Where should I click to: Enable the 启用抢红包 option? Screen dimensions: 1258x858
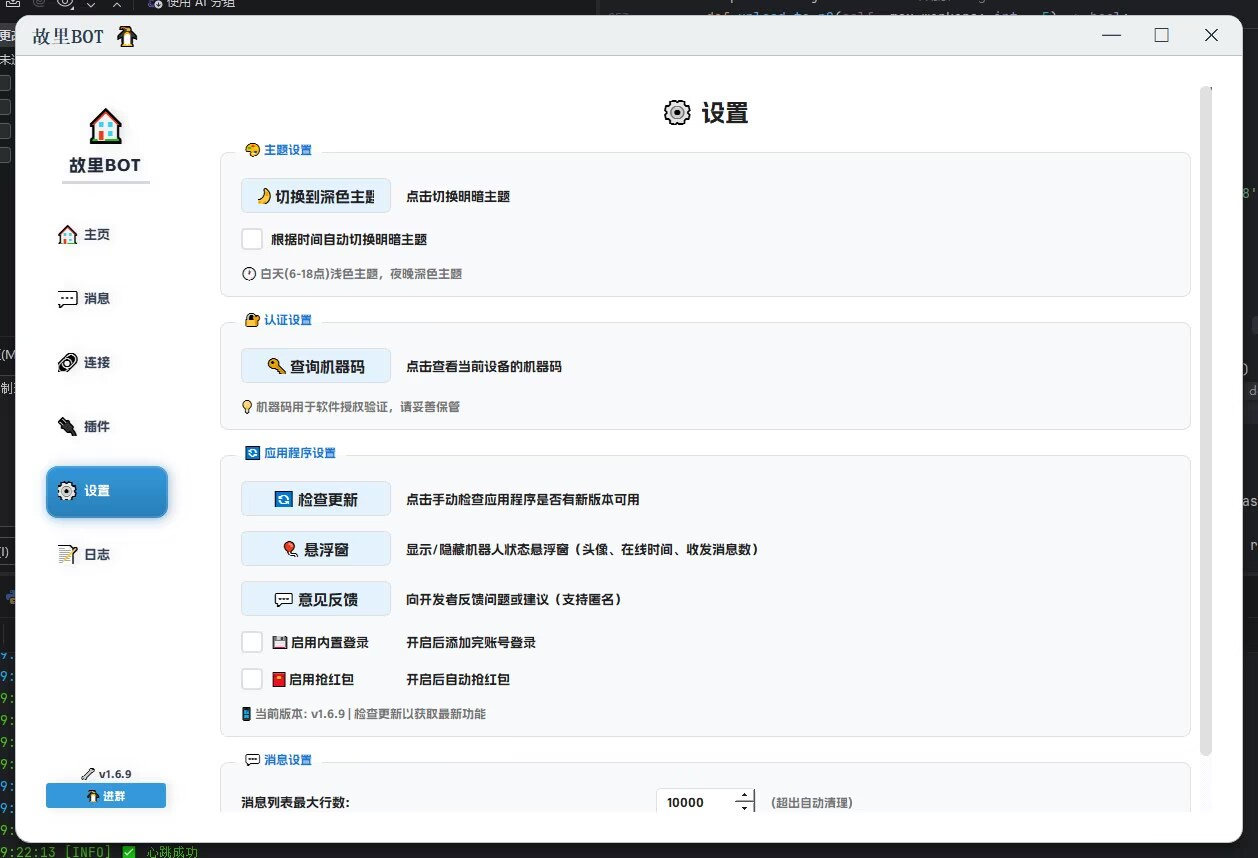(x=251, y=679)
